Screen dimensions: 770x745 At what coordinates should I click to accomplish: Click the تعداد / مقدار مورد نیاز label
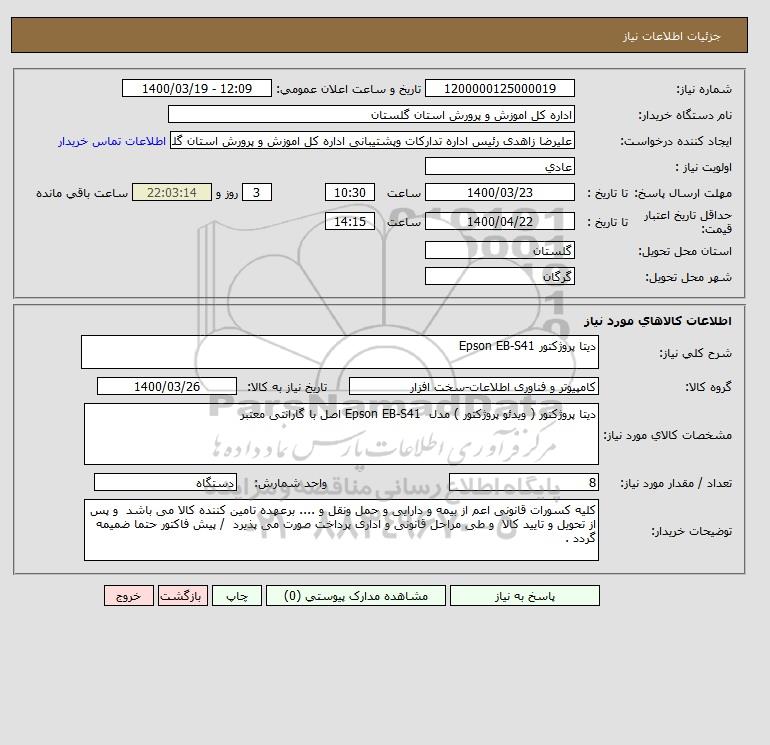pos(676,483)
